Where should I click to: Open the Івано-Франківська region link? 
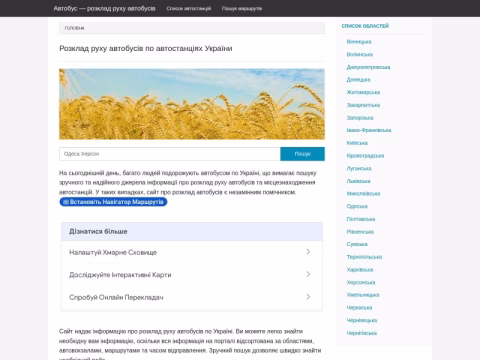click(369, 130)
